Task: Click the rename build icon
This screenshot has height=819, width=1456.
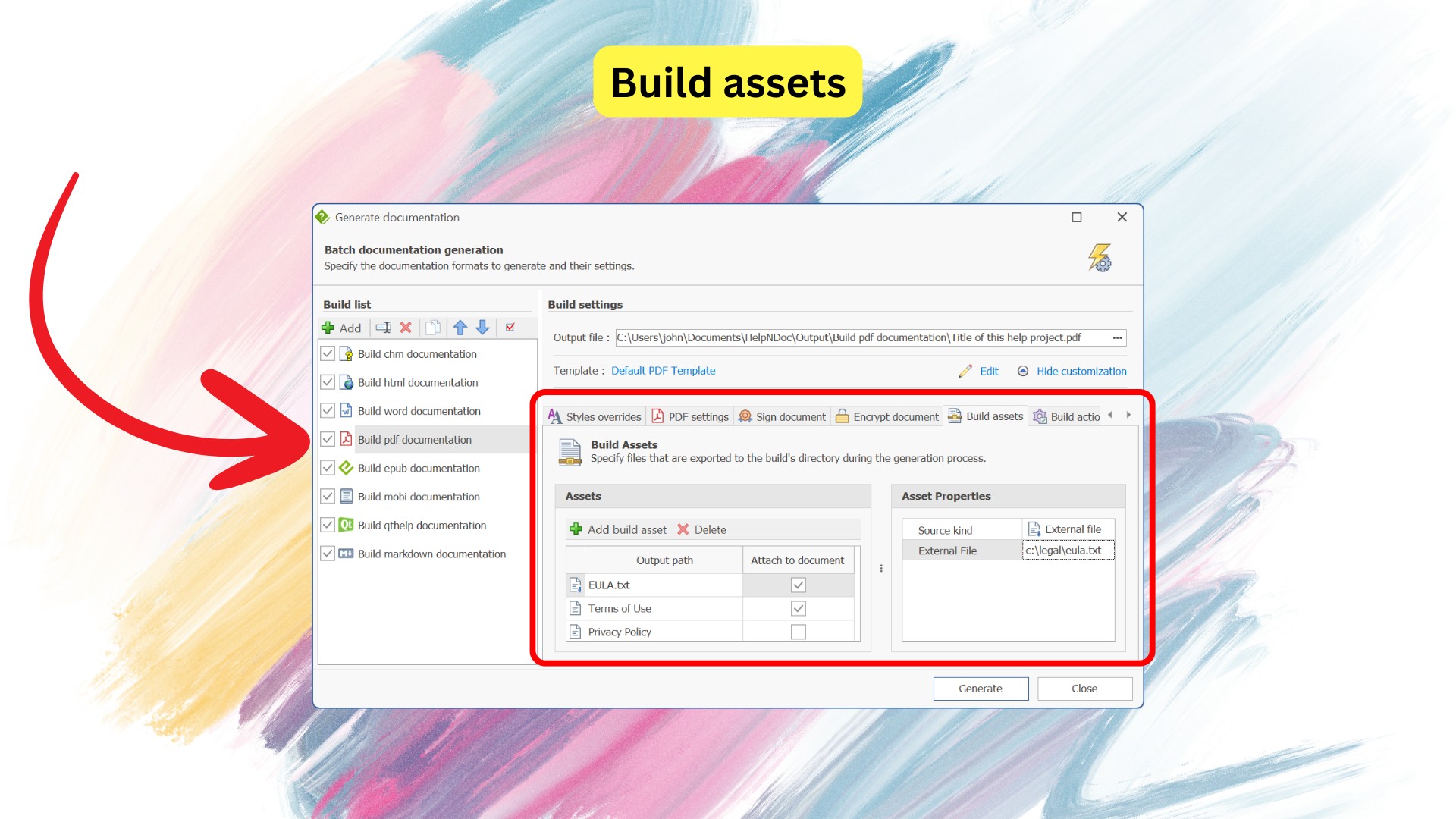Action: coord(384,328)
